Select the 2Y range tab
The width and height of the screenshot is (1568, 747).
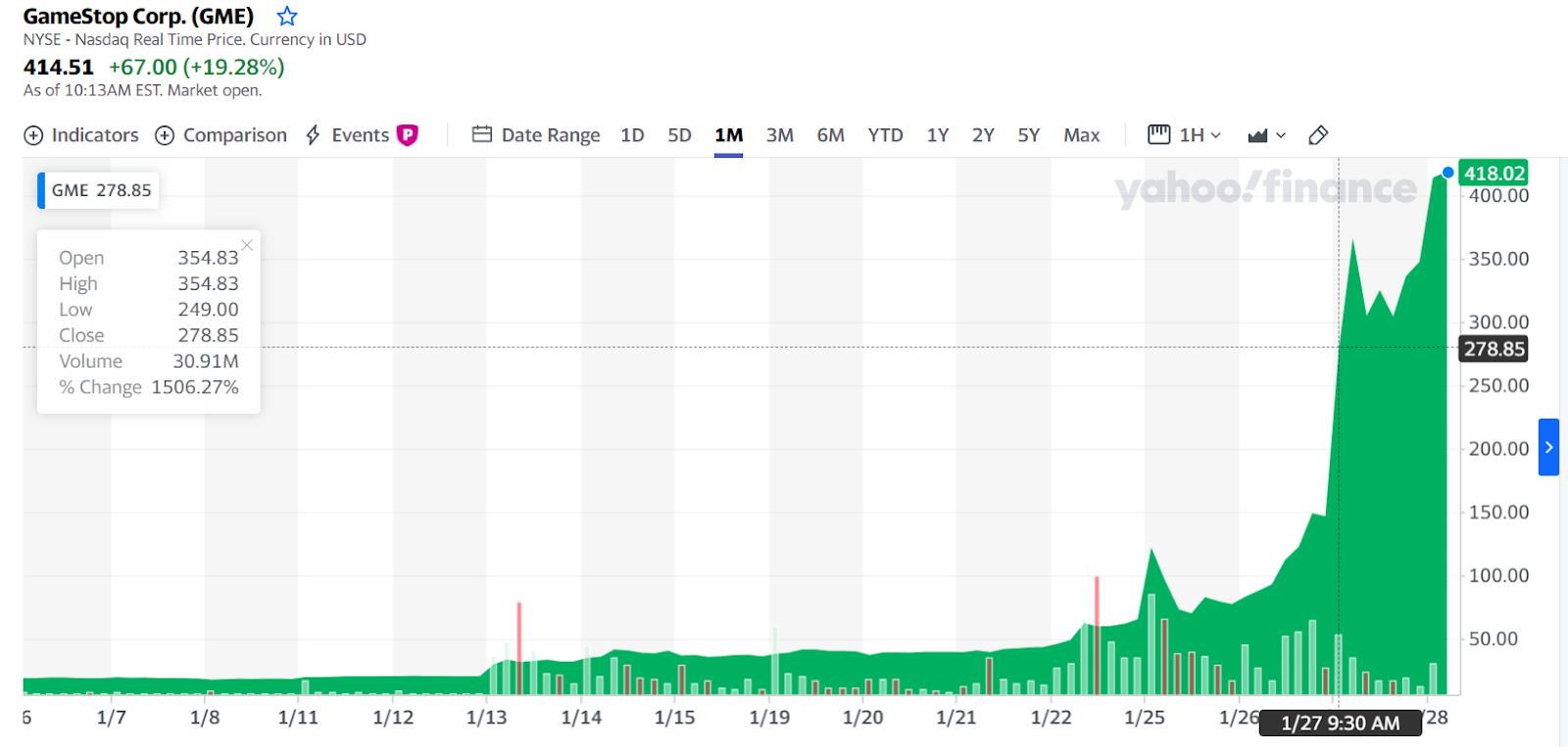click(983, 135)
